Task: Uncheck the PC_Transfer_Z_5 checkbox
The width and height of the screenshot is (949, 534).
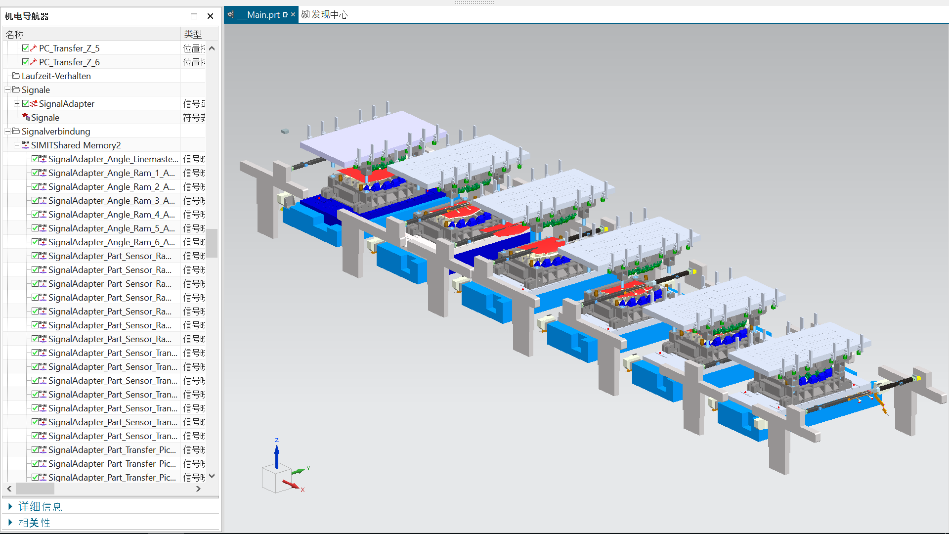Action: (25, 48)
